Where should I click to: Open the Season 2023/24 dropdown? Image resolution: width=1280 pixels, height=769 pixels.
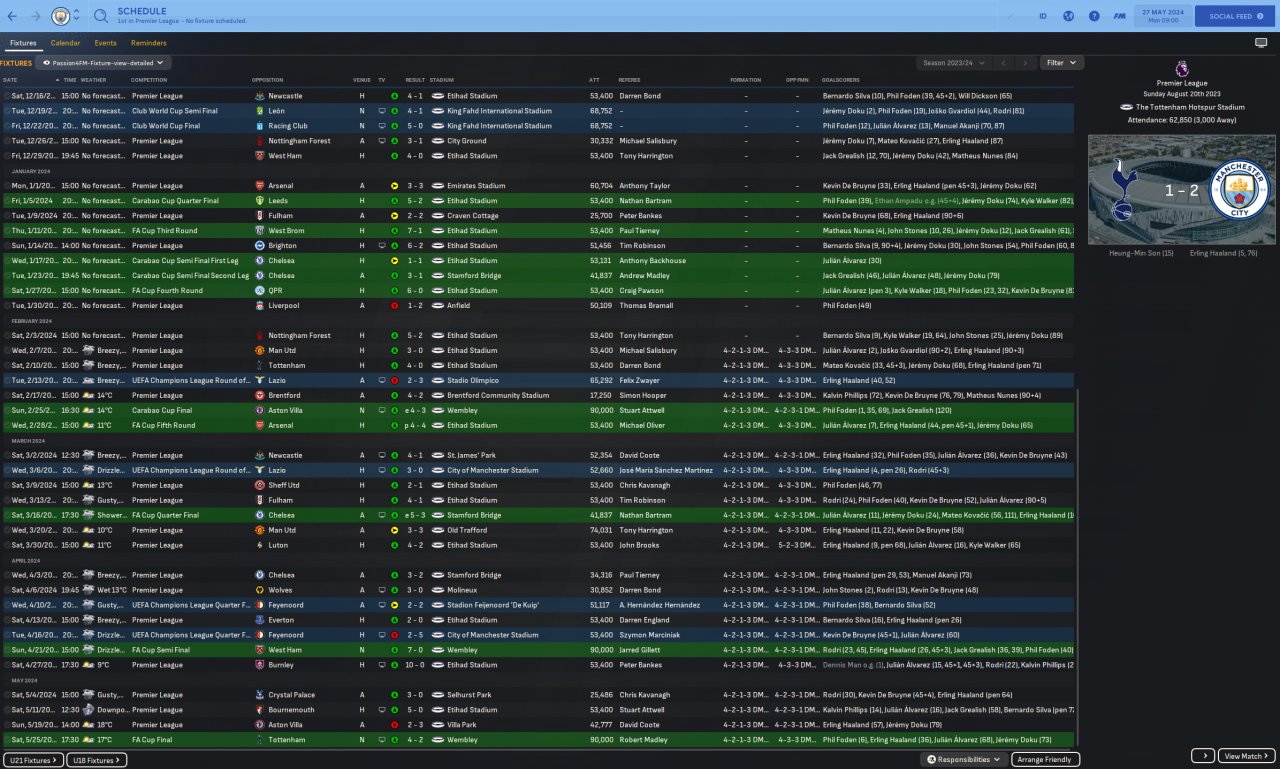(953, 63)
